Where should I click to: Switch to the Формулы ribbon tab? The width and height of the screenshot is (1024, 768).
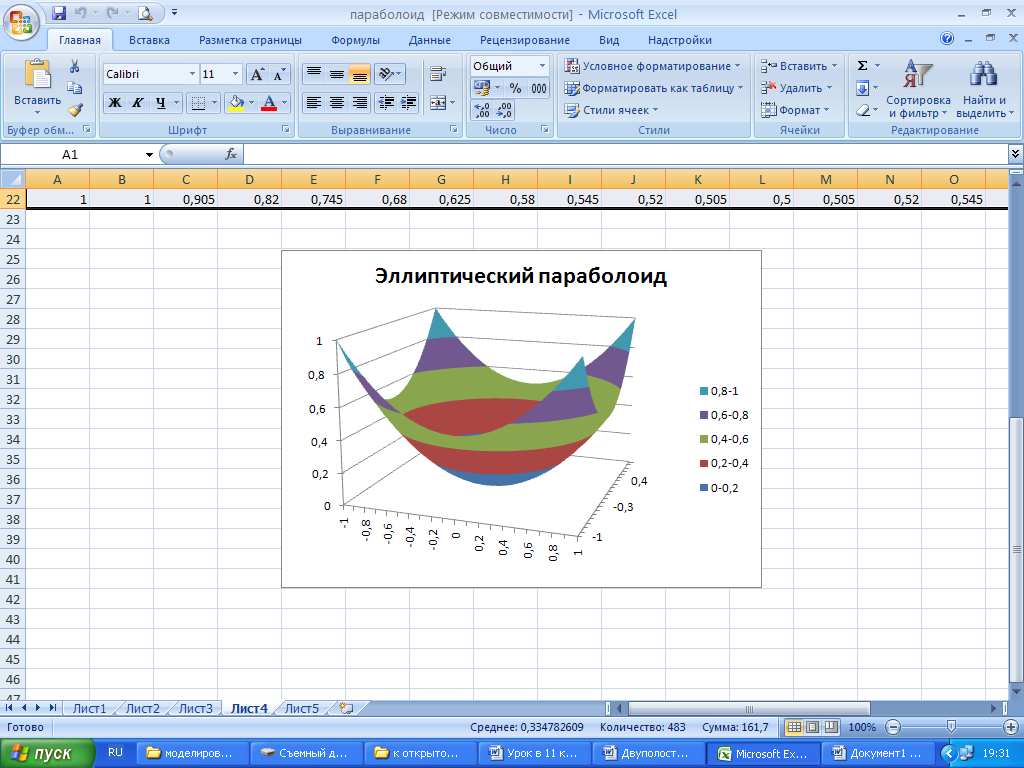[355, 40]
